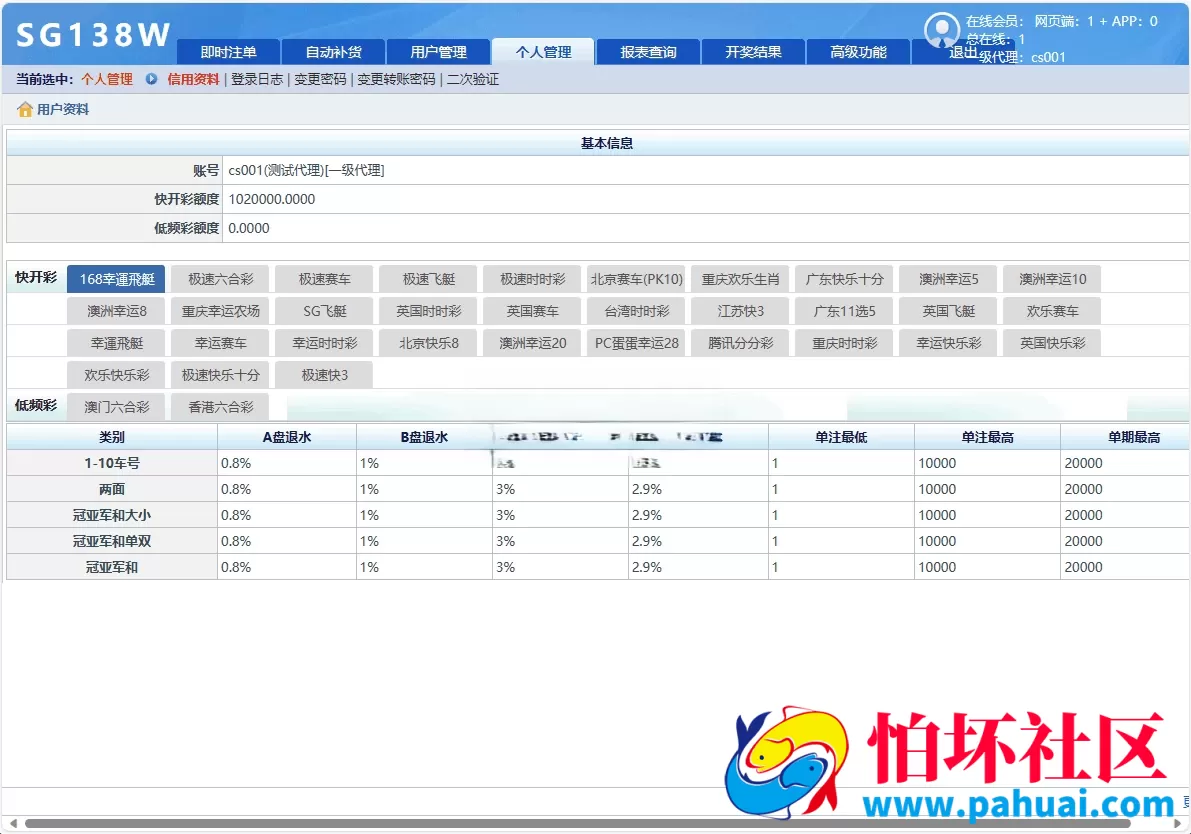1191x834 pixels.
Task: Select the 个人管理 tab
Action: pyautogui.click(x=543, y=52)
